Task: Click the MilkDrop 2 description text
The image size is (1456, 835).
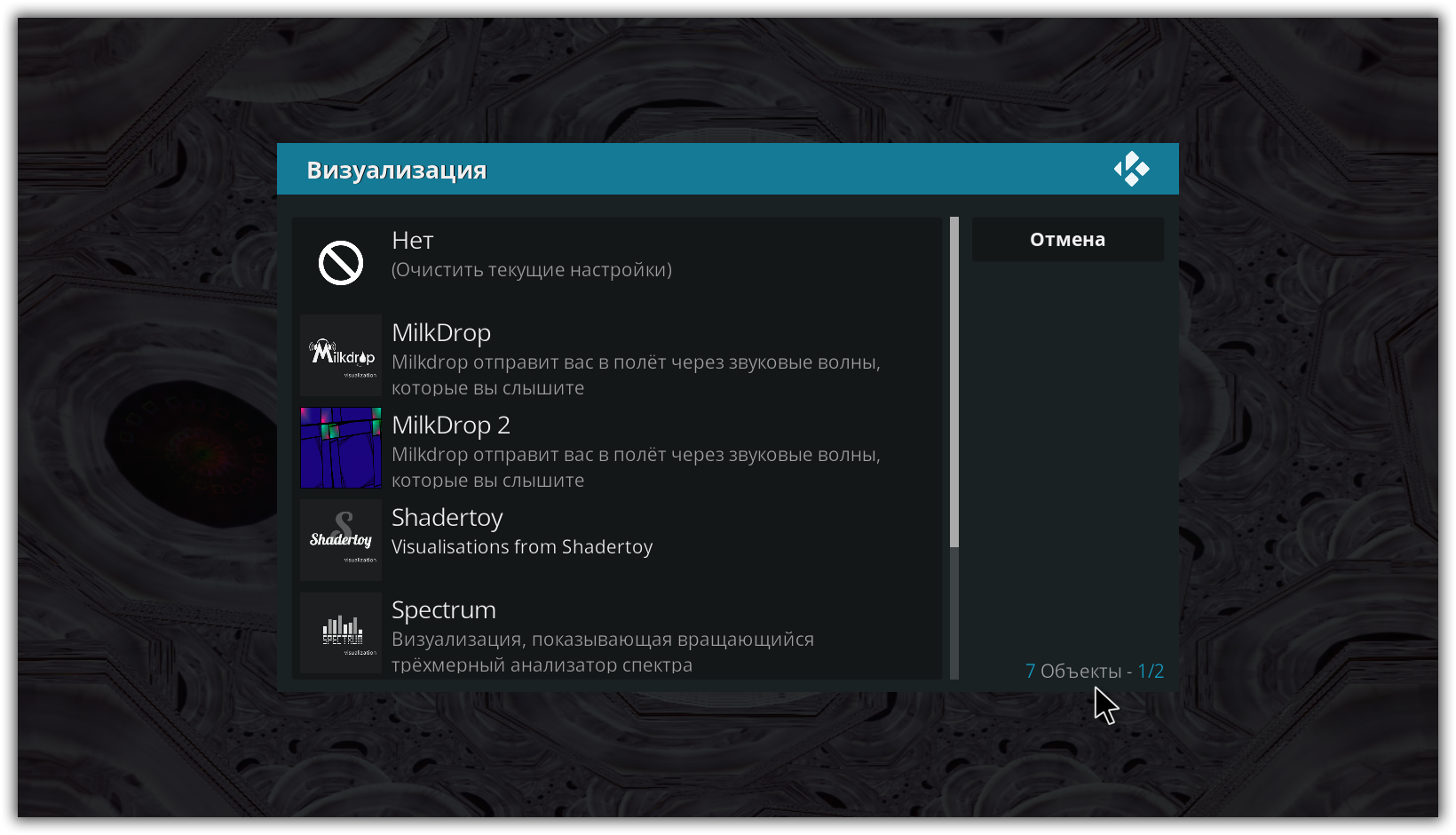Action: pos(636,467)
